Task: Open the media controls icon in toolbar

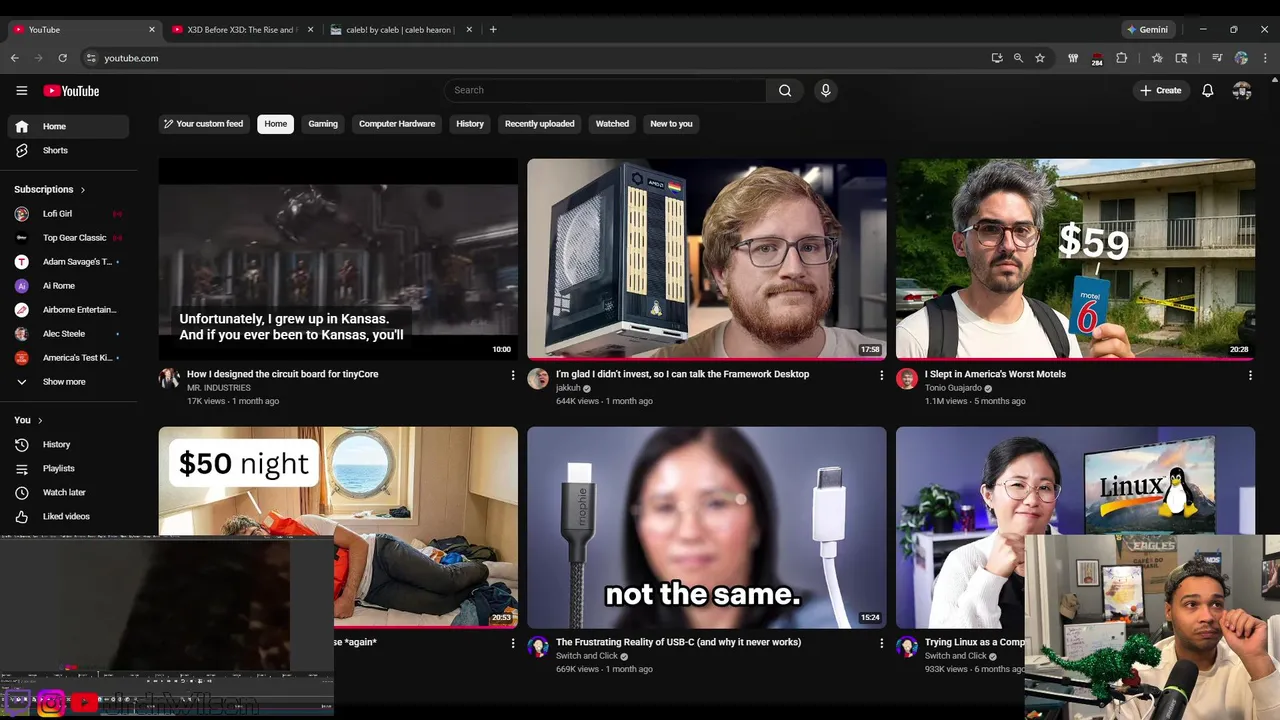Action: [1217, 58]
